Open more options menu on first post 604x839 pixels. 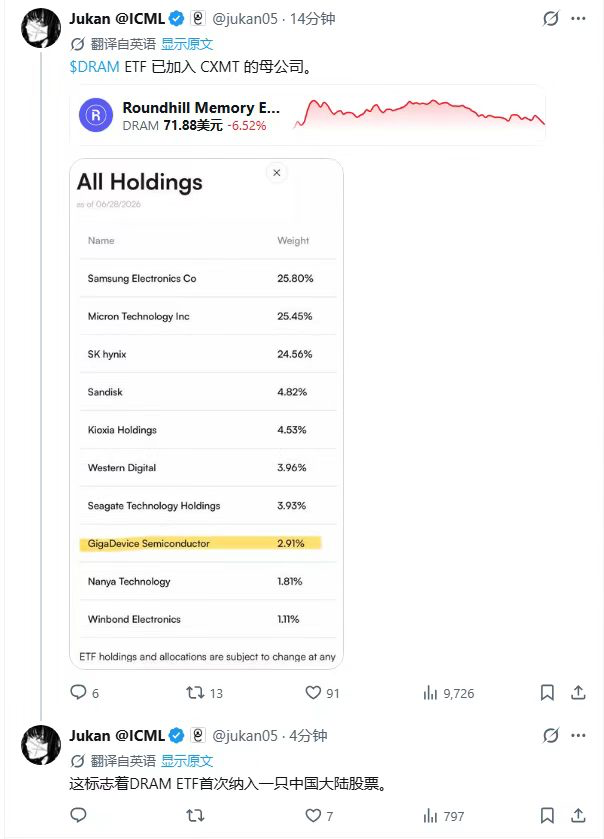578,19
